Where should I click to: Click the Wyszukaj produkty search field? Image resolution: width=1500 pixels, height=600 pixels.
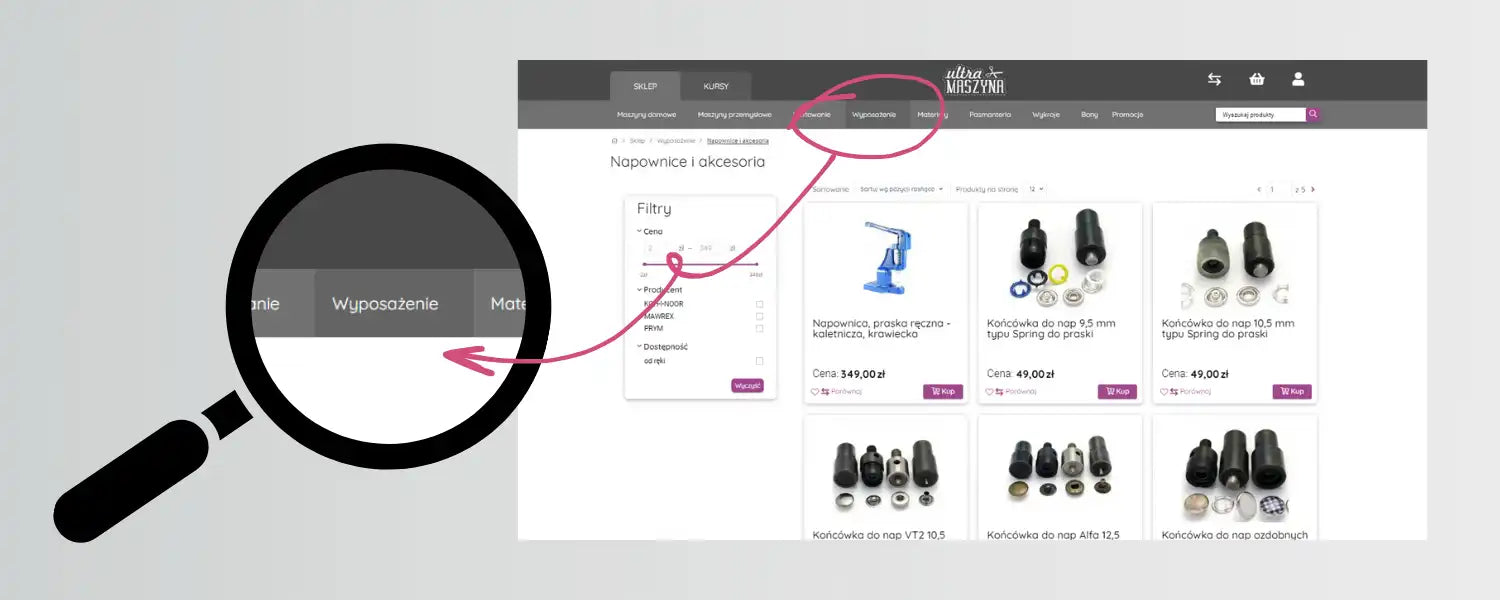coord(1260,114)
